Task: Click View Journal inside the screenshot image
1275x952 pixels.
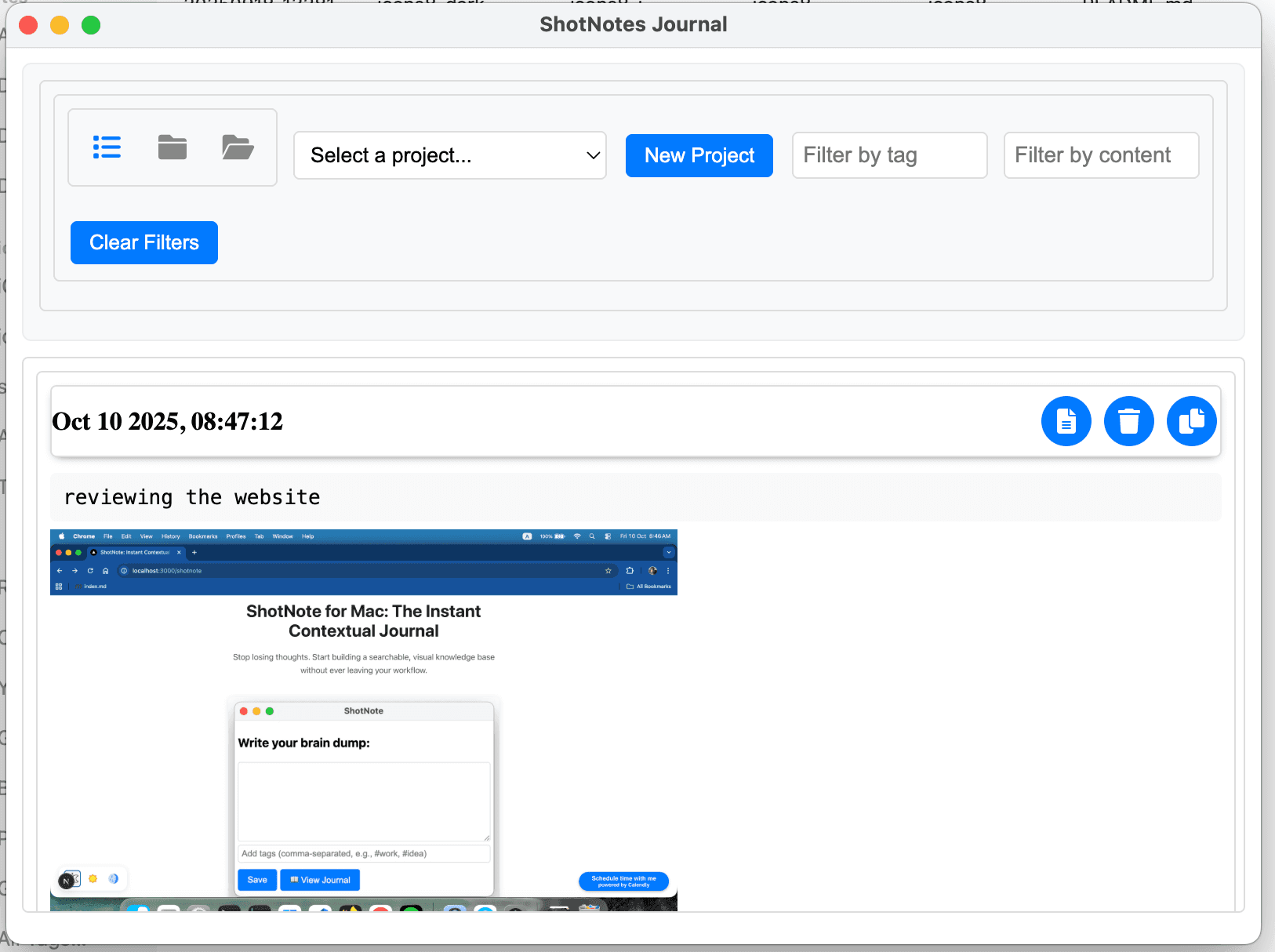Action: pos(320,880)
